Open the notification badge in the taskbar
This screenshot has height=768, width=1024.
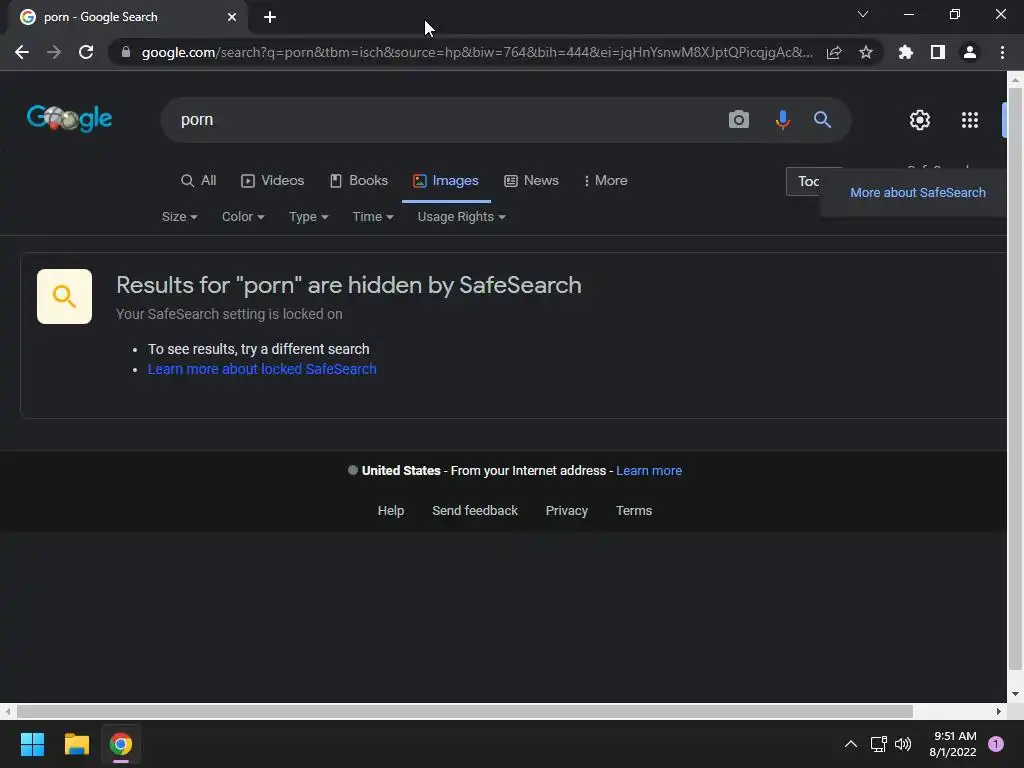(996, 744)
